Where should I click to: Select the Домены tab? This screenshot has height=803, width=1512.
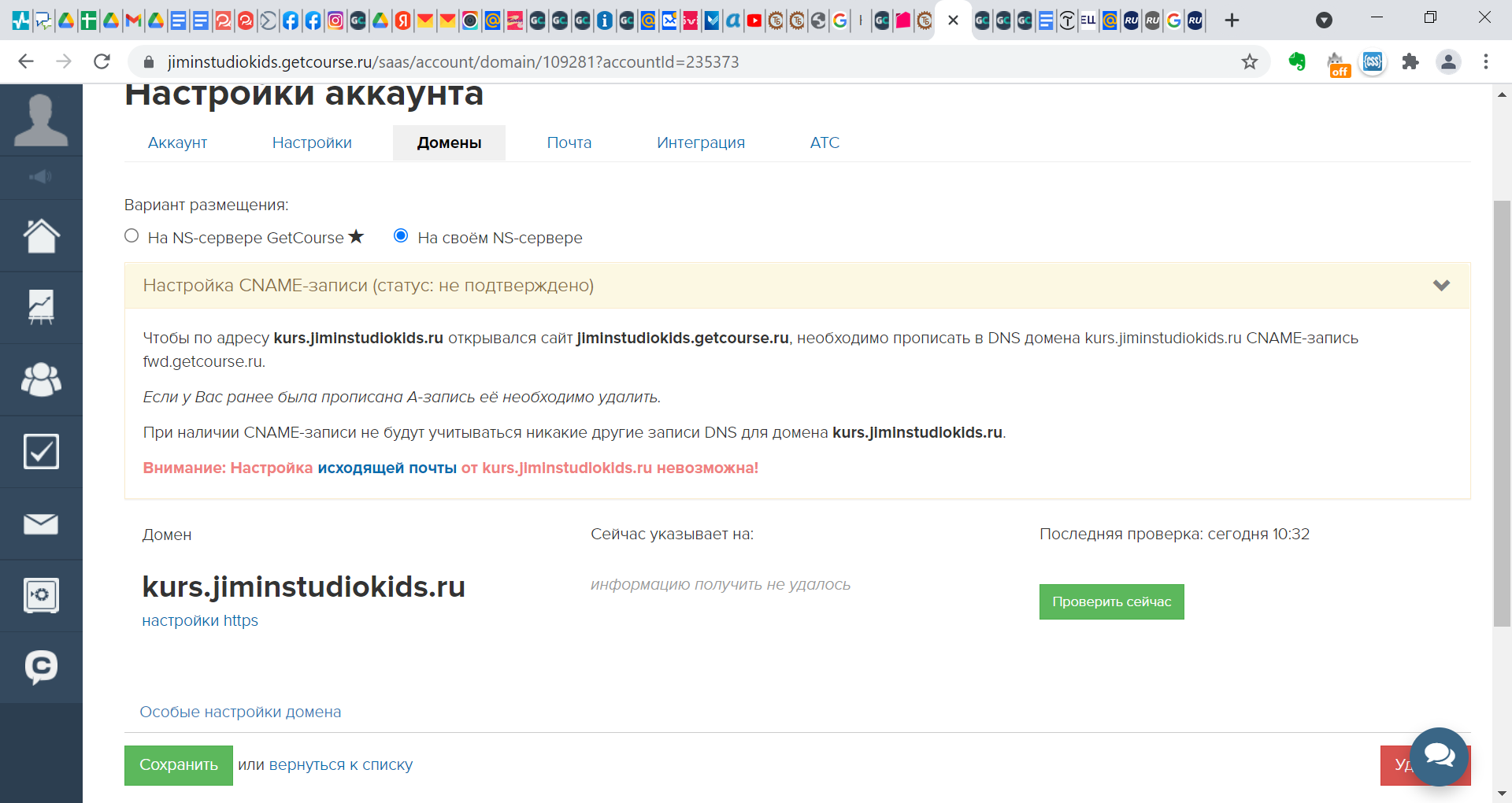click(449, 142)
